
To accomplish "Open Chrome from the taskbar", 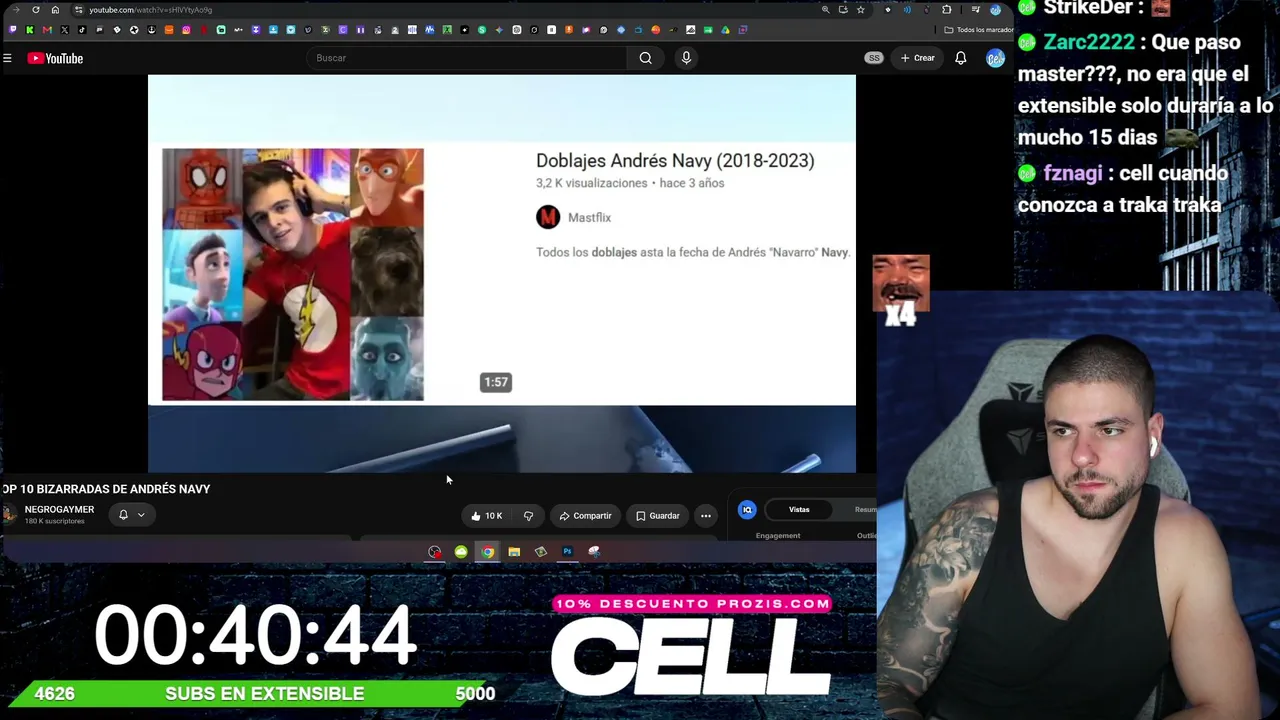I will point(487,552).
